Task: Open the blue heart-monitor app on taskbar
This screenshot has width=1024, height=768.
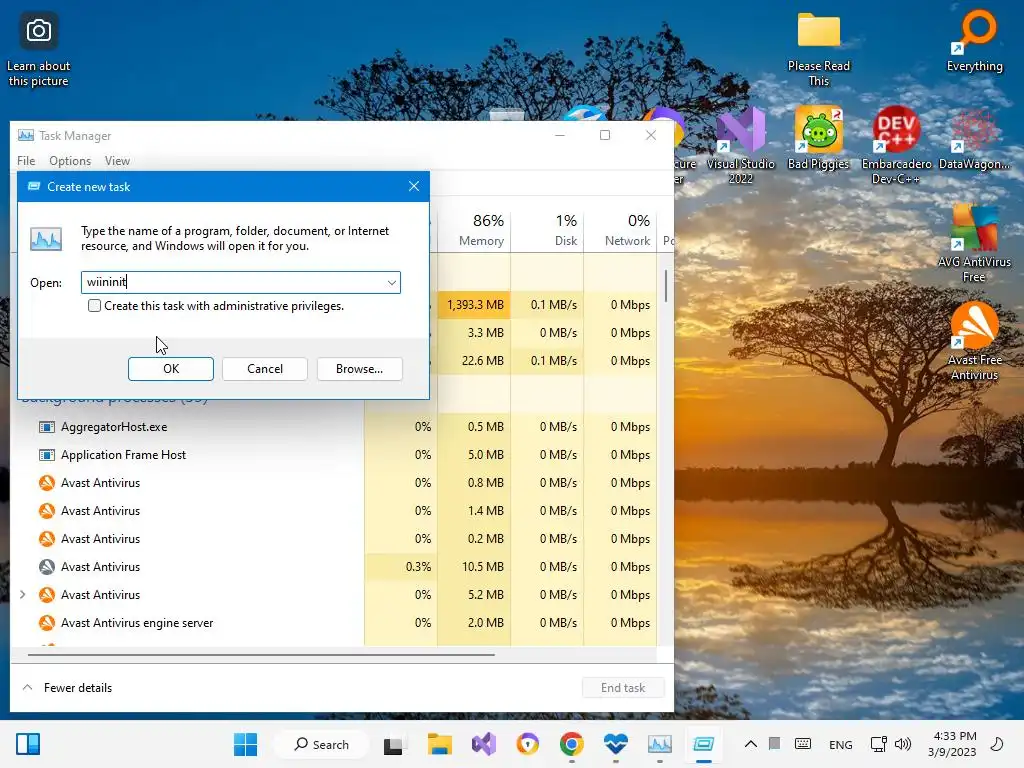Action: 615,744
